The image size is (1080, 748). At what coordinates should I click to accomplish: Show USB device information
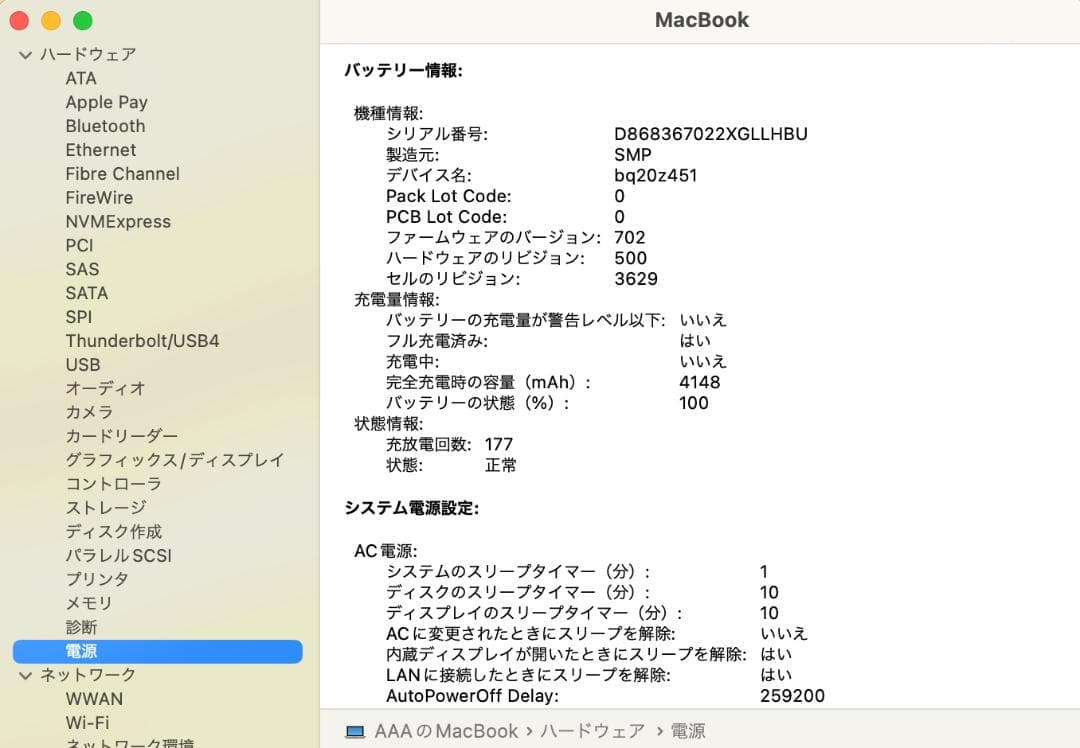(x=82, y=364)
